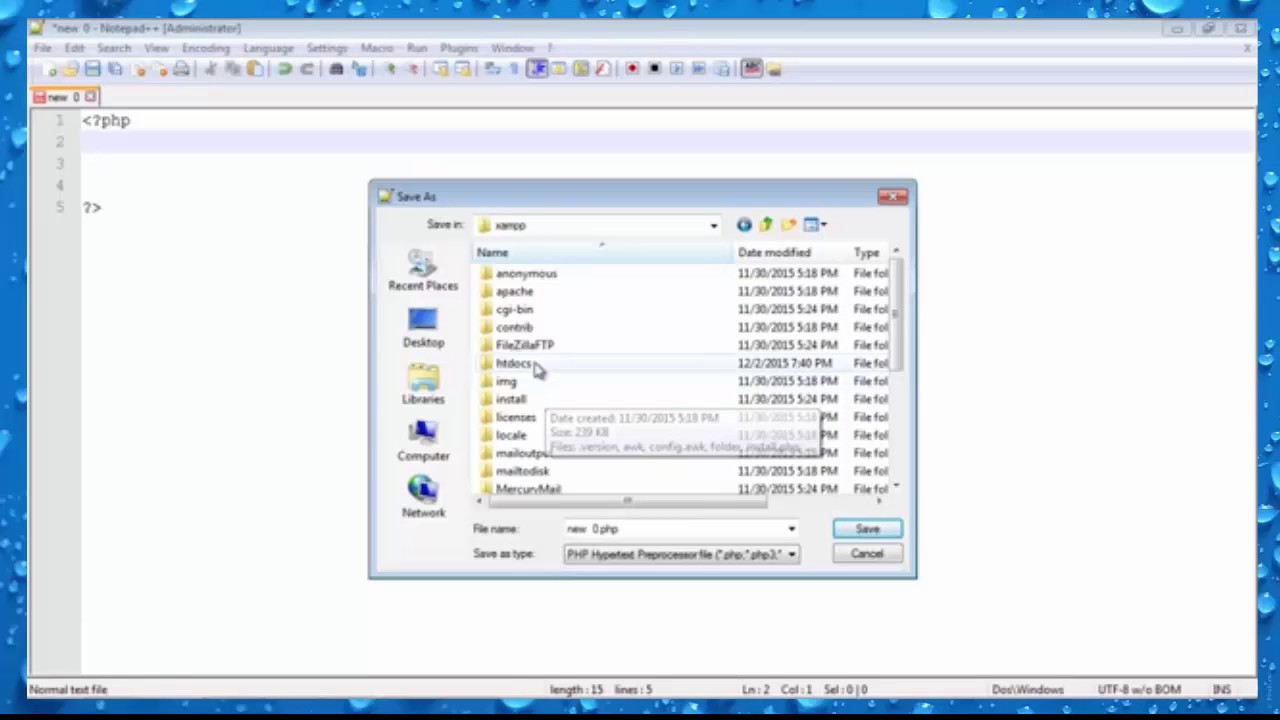Select the 'htdocs' folder
The image size is (1280, 720).
pos(513,363)
